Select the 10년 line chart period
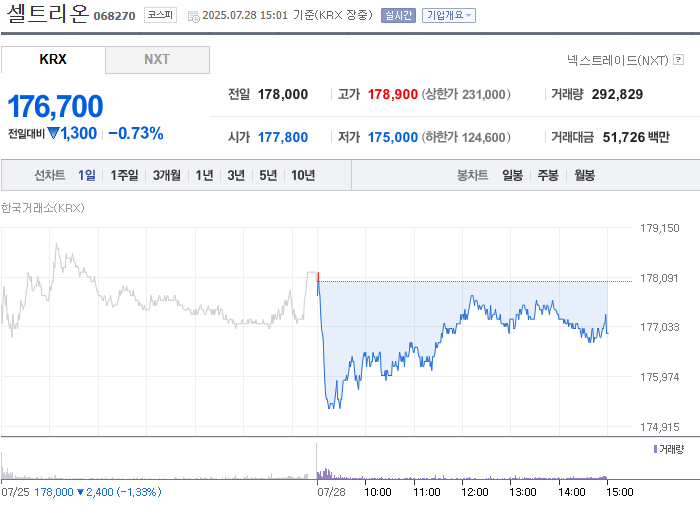The width and height of the screenshot is (700, 505). 303,175
